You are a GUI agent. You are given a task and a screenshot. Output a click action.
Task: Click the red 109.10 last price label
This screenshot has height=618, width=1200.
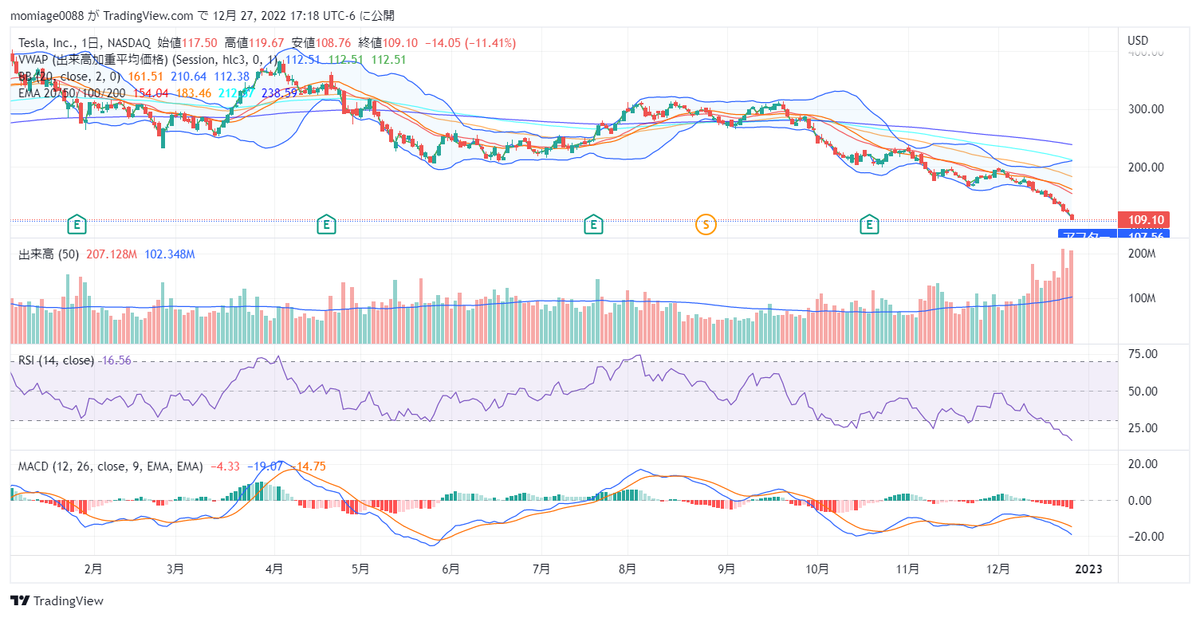[1144, 219]
